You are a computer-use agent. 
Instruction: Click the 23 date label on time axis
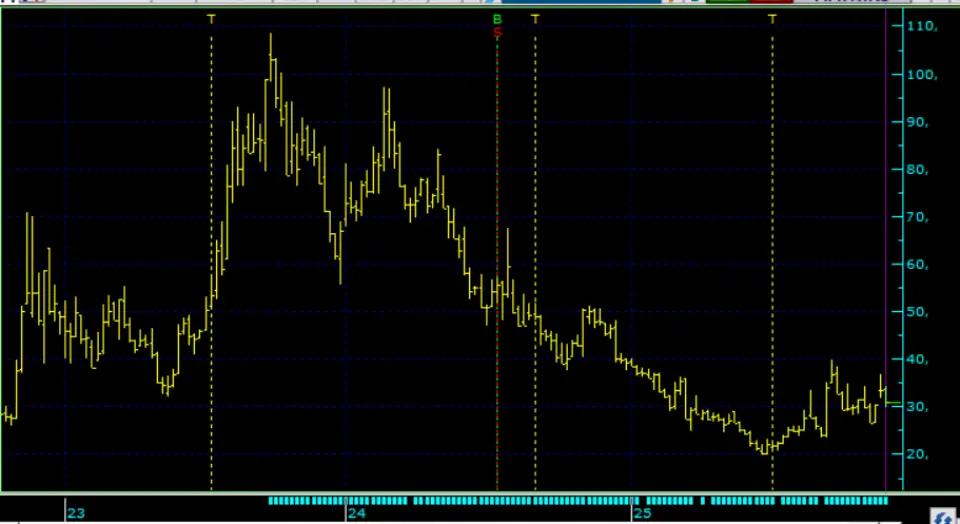click(x=76, y=513)
